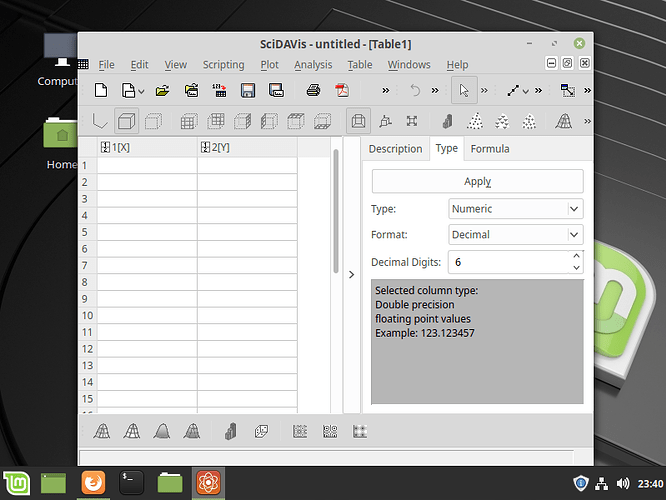Toggle the dashed no-box frame icon
The width and height of the screenshot is (666, 500).
click(153, 121)
